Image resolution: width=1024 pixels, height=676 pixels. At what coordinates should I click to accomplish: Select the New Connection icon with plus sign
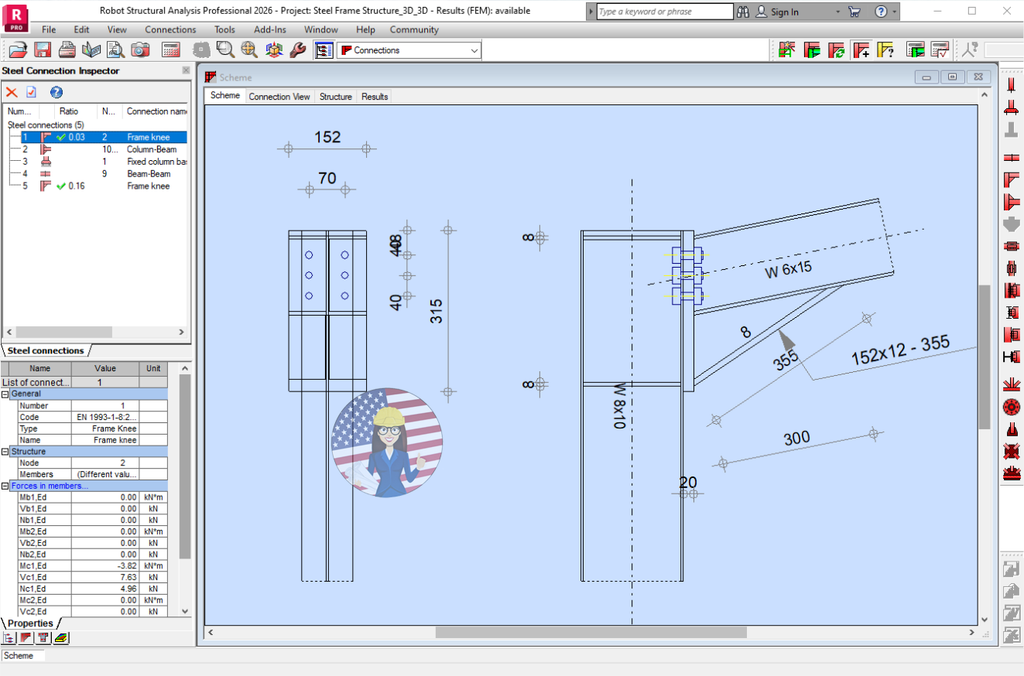click(x=862, y=48)
